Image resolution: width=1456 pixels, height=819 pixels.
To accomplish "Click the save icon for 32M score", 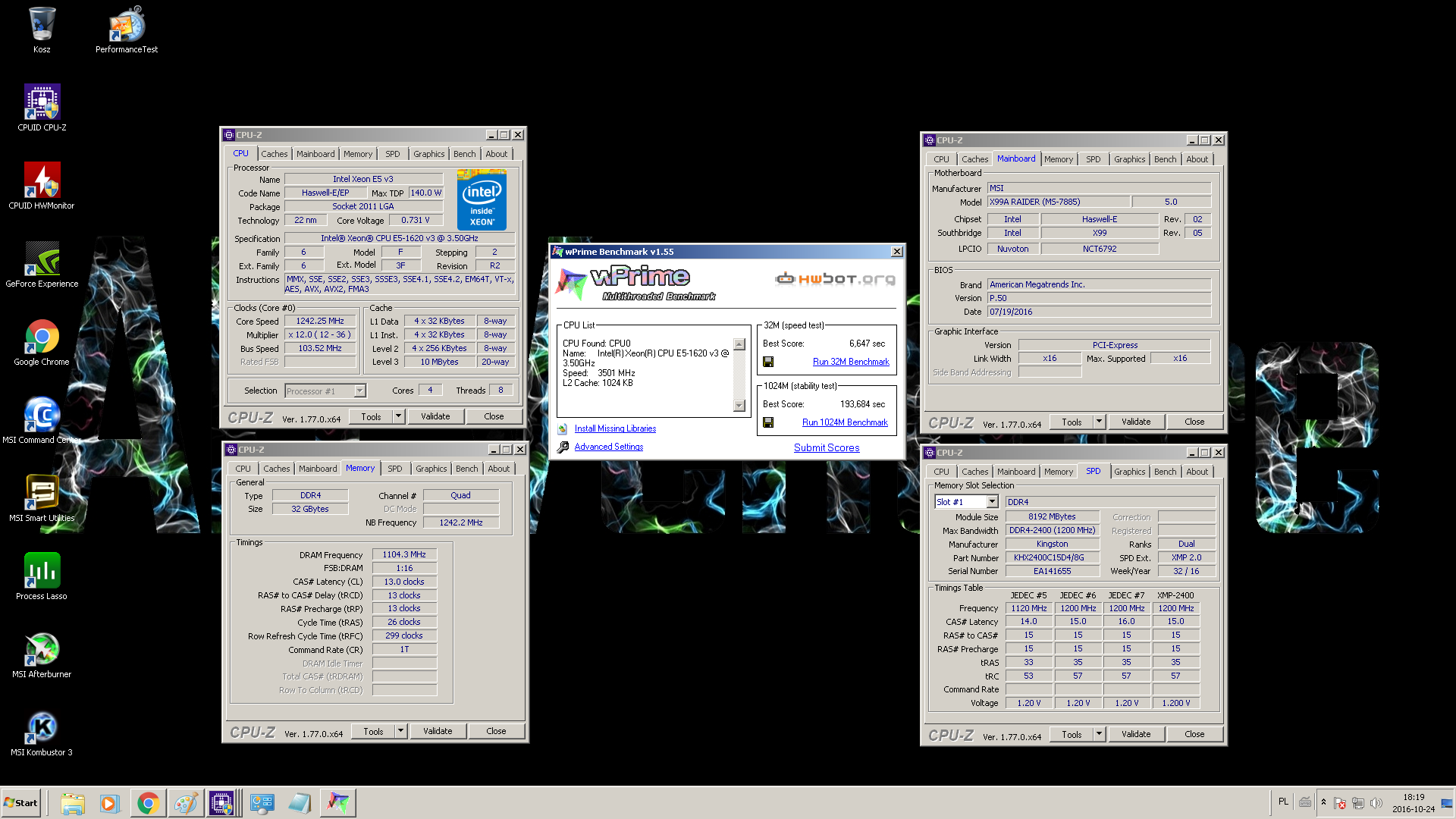I will pos(768,362).
